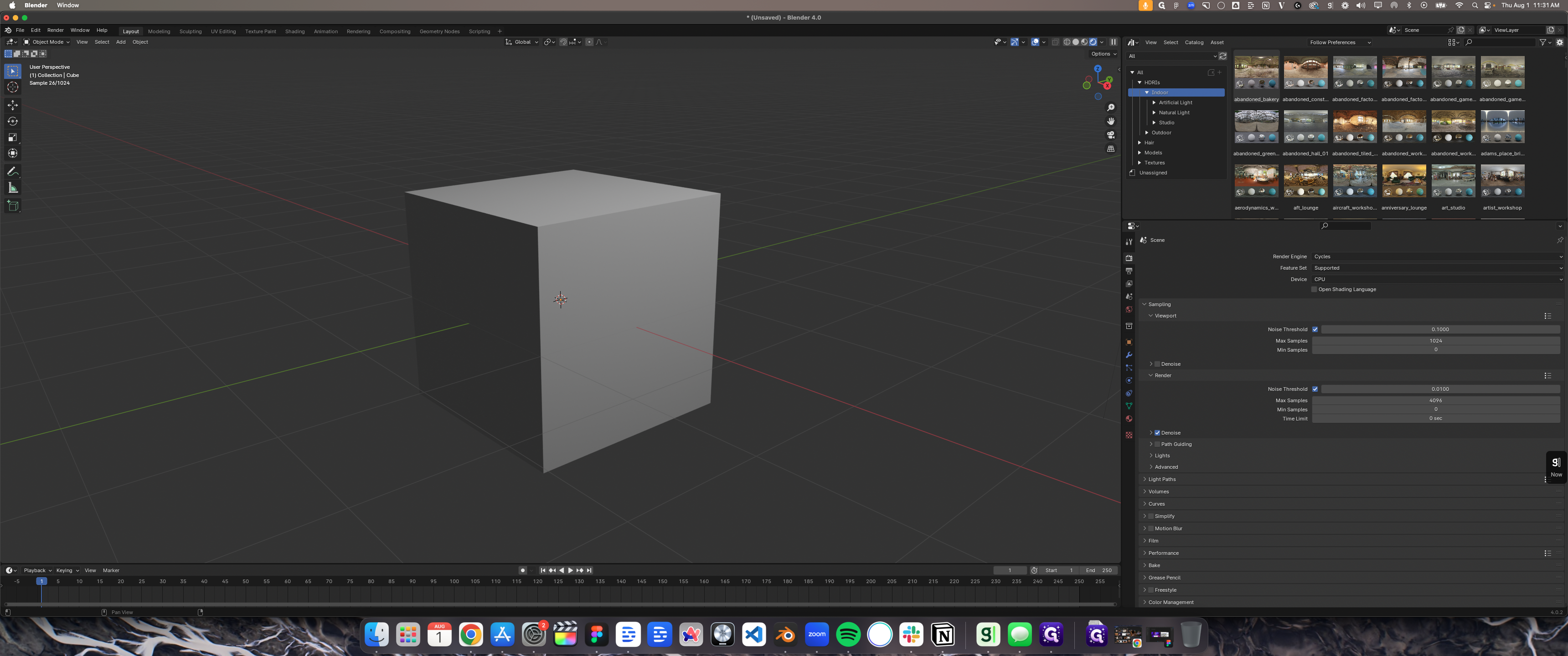Open the Render menu in top bar
Image resolution: width=1568 pixels, height=656 pixels.
pos(56,30)
